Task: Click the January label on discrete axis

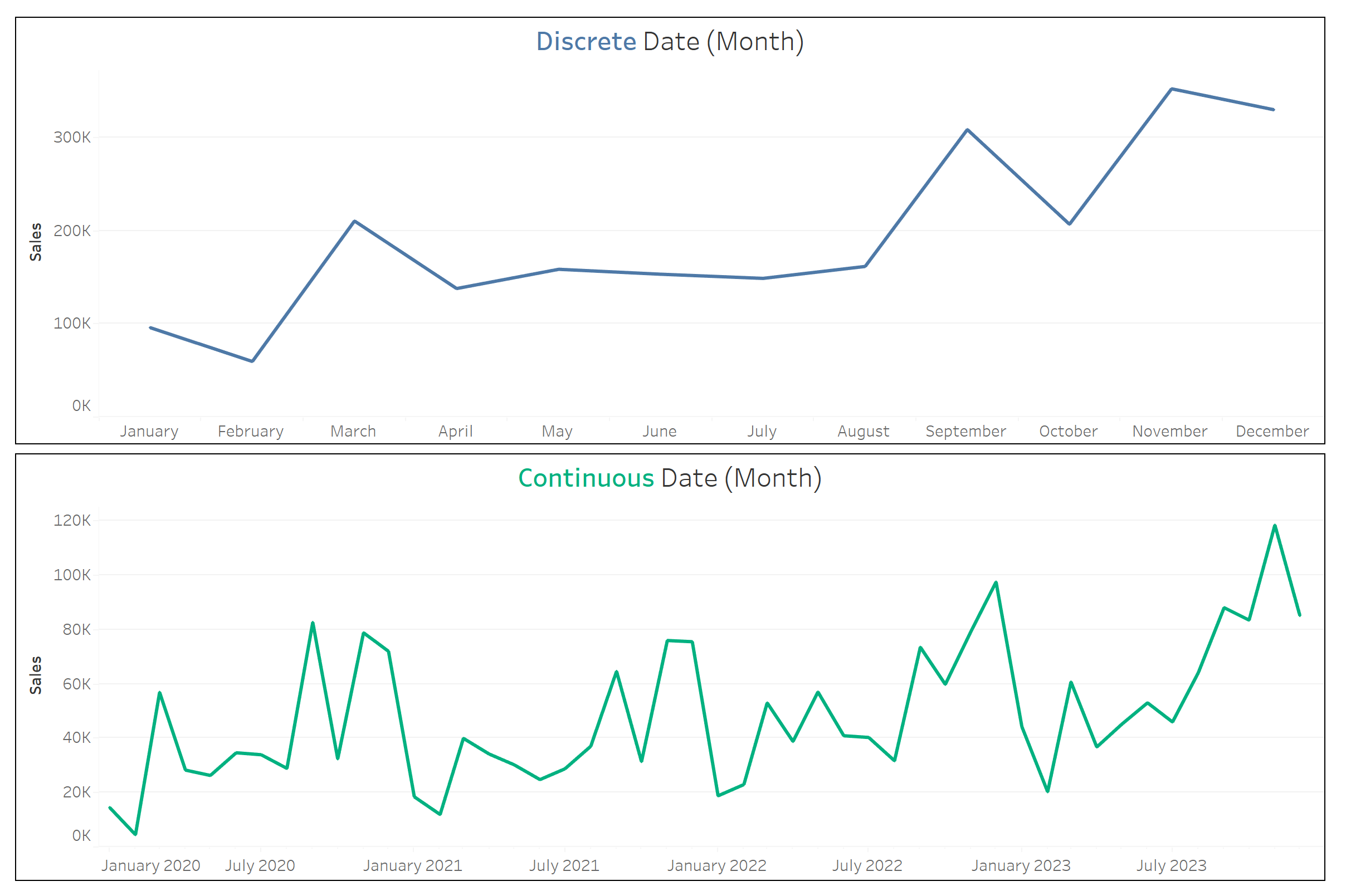Action: [149, 432]
